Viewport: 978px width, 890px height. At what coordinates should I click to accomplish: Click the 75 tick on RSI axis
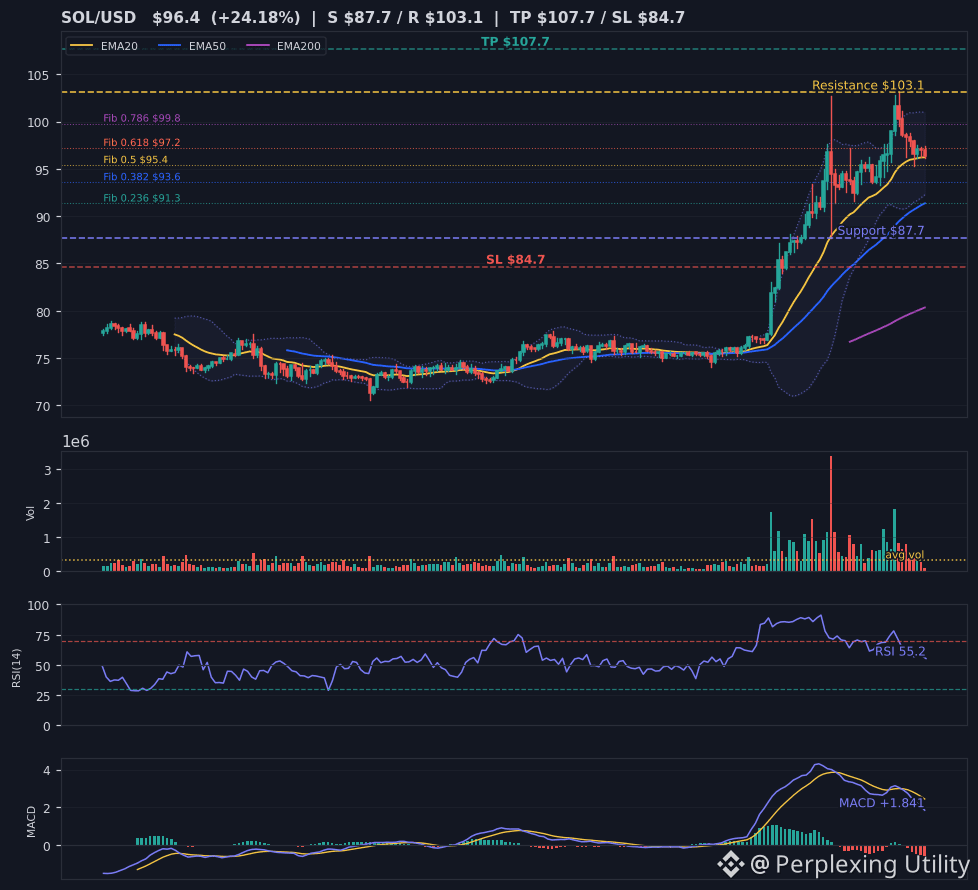tap(42, 636)
